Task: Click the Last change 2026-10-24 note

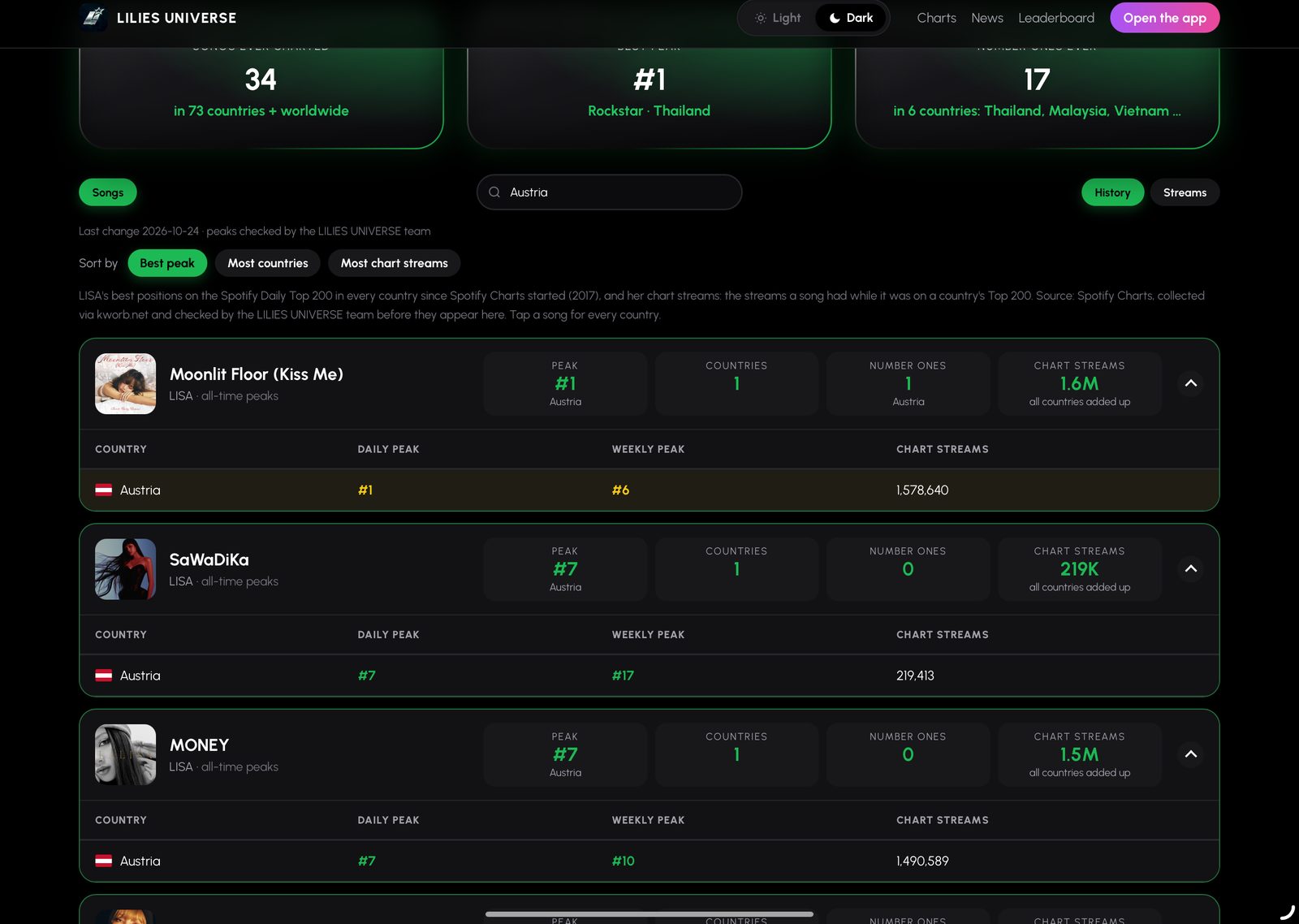Action: tap(255, 231)
